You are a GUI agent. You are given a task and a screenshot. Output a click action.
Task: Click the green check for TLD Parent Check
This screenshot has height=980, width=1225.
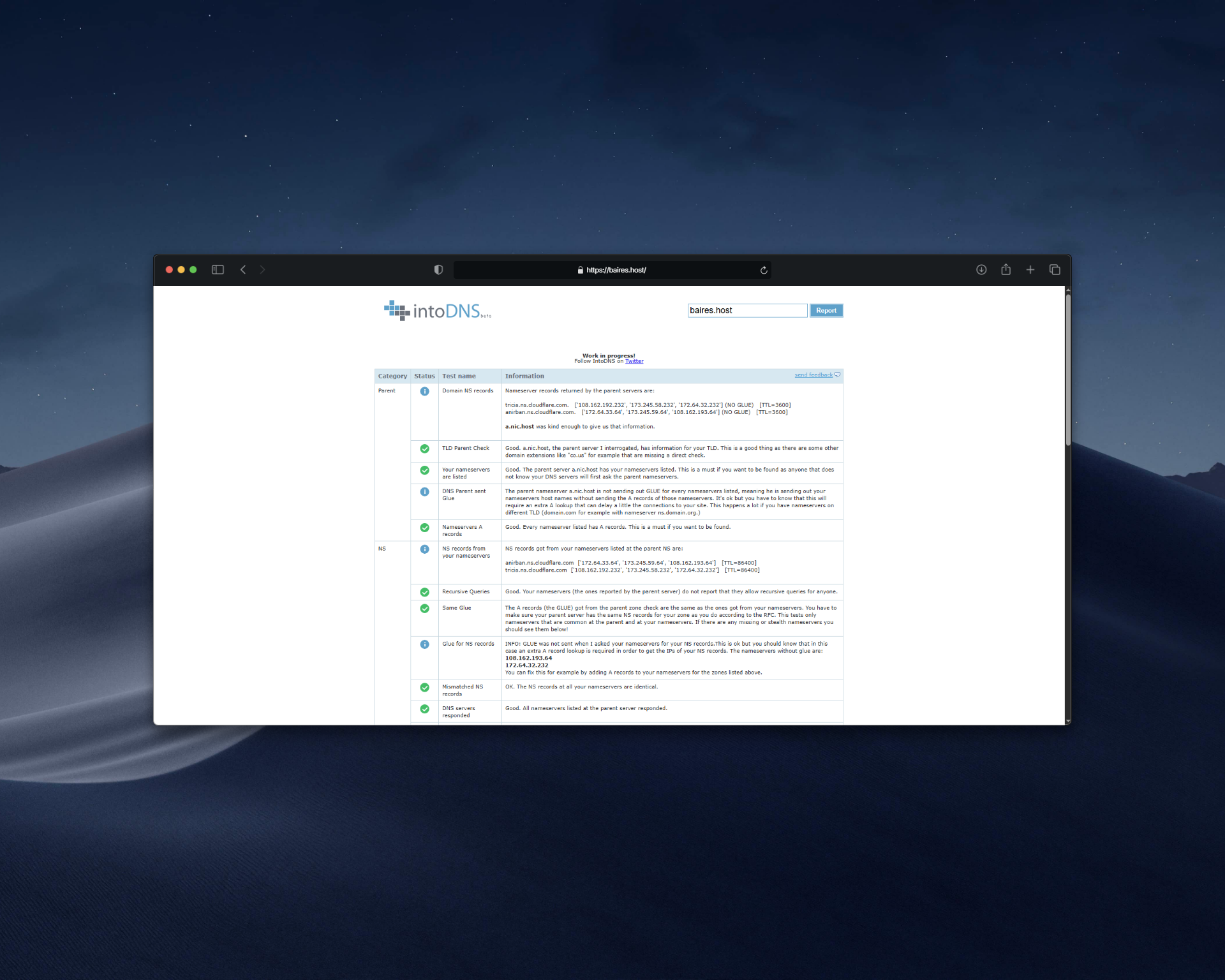424,449
